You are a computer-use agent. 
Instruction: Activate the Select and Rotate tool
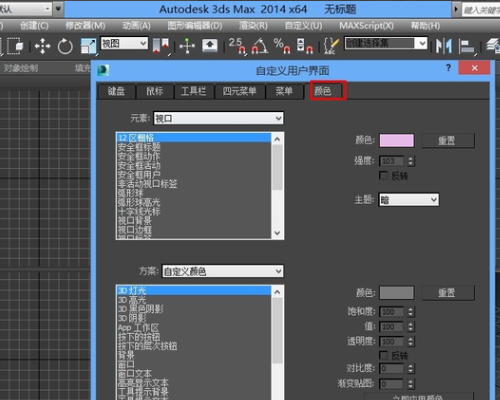65,46
